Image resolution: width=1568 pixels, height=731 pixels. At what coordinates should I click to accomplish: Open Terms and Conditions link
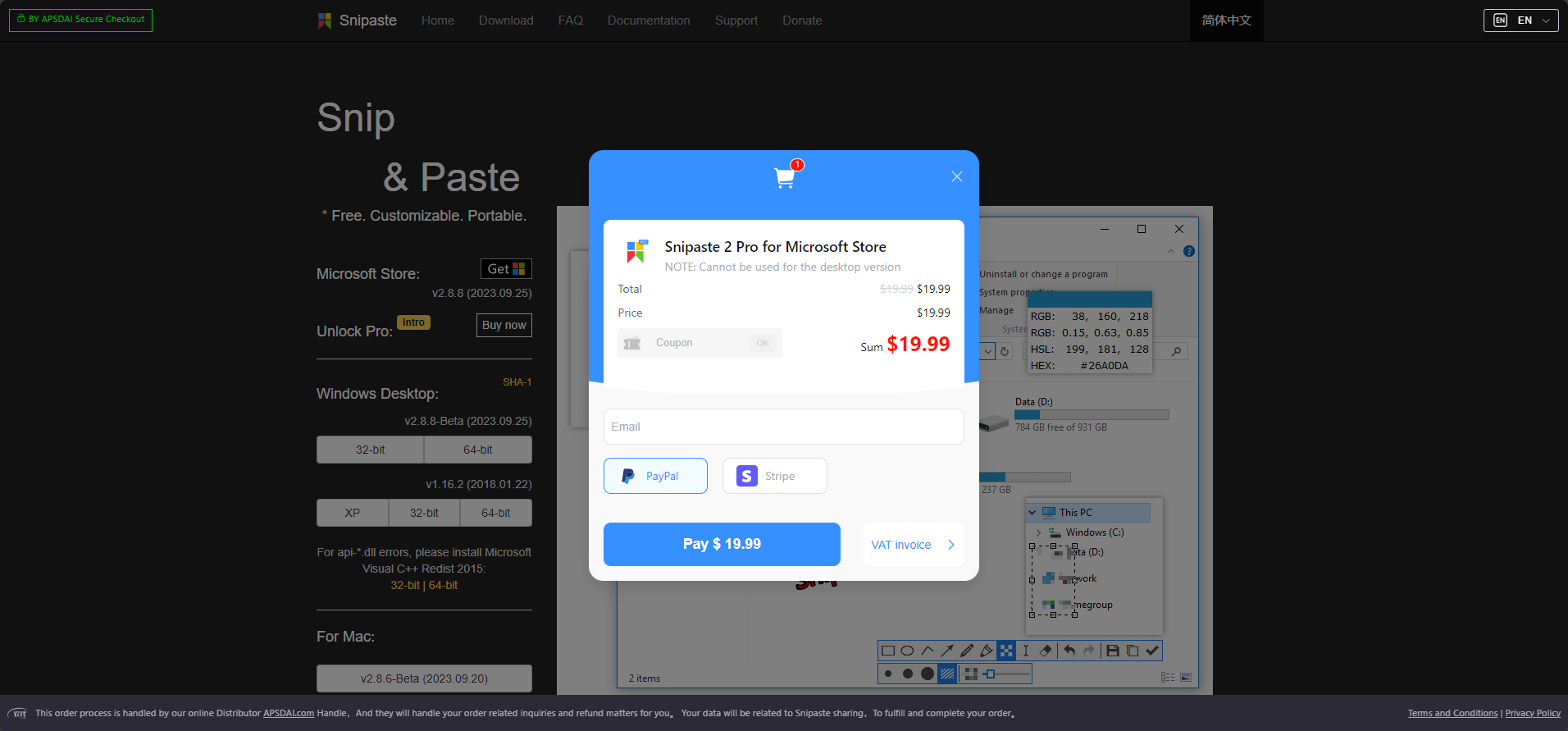click(x=1453, y=713)
